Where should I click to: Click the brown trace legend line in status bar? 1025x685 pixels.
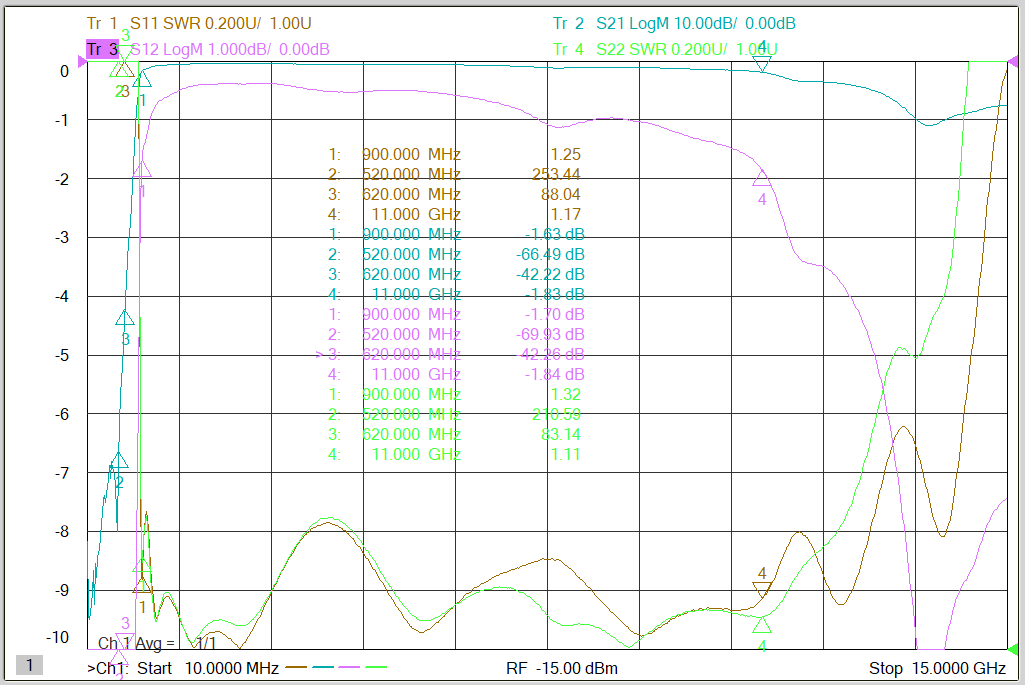click(296, 667)
